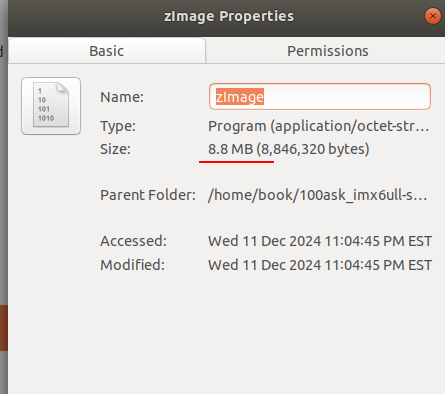Click the orange strip at the left edge
This screenshot has height=394, width=445.
pos(4,328)
